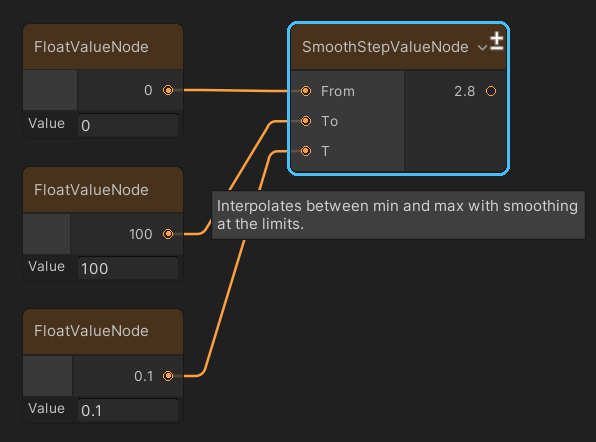Click the output port of the 0 node
596x442 pixels.
click(168, 90)
